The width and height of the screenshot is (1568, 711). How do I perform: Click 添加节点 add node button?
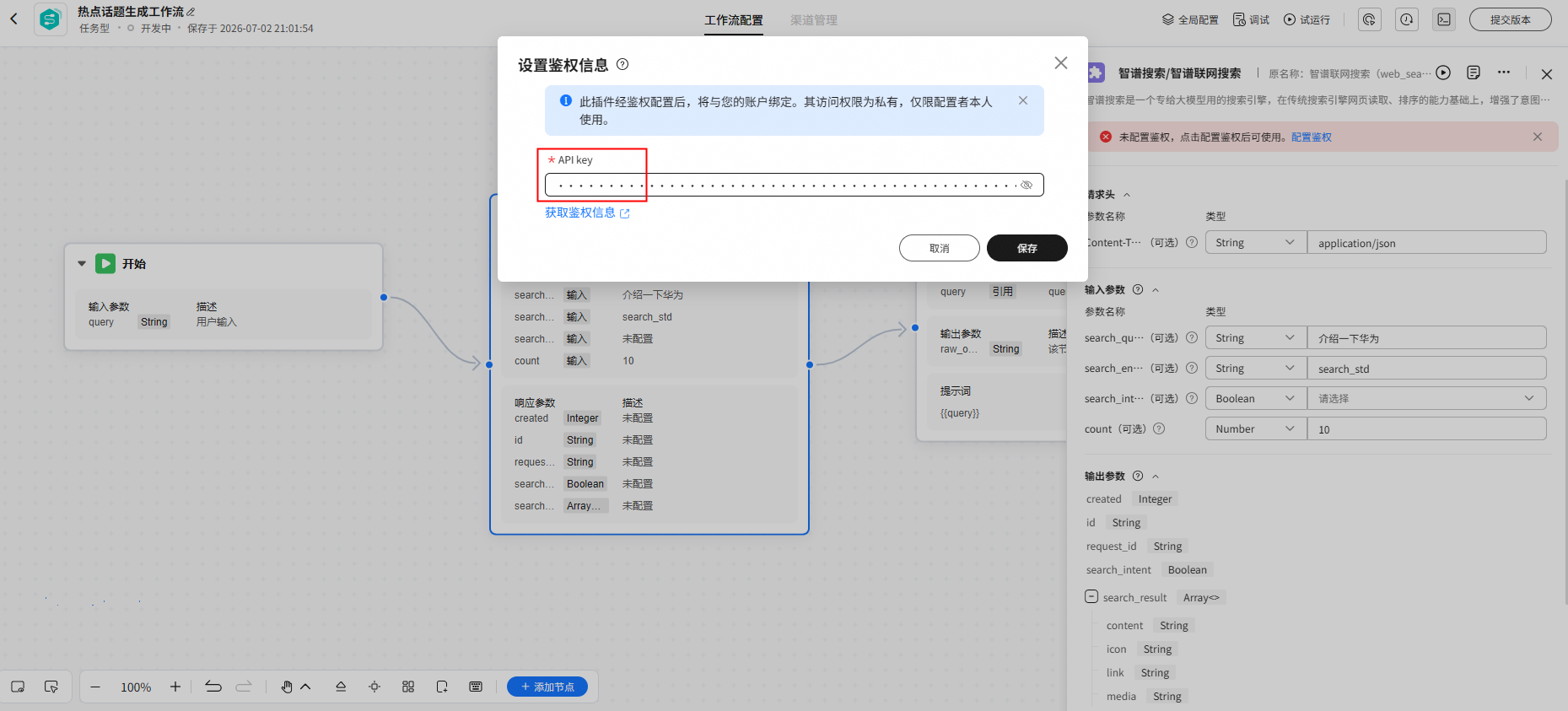[x=547, y=687]
